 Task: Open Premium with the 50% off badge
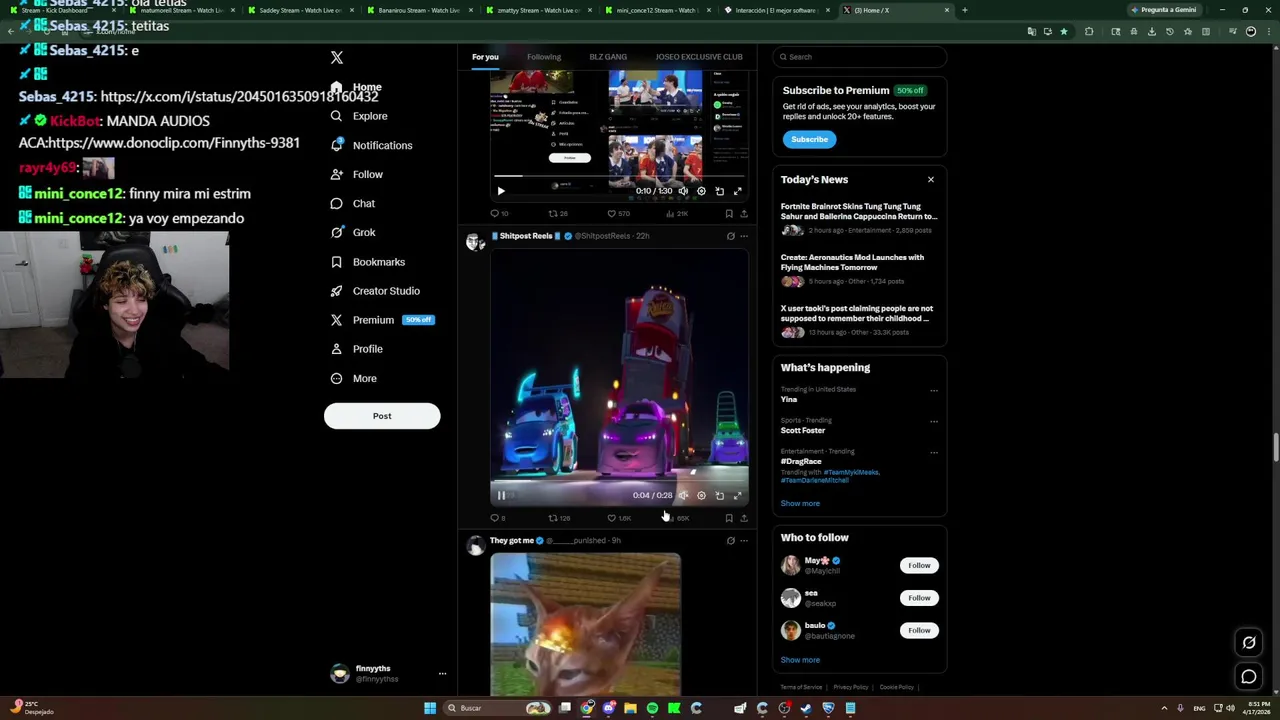[382, 320]
